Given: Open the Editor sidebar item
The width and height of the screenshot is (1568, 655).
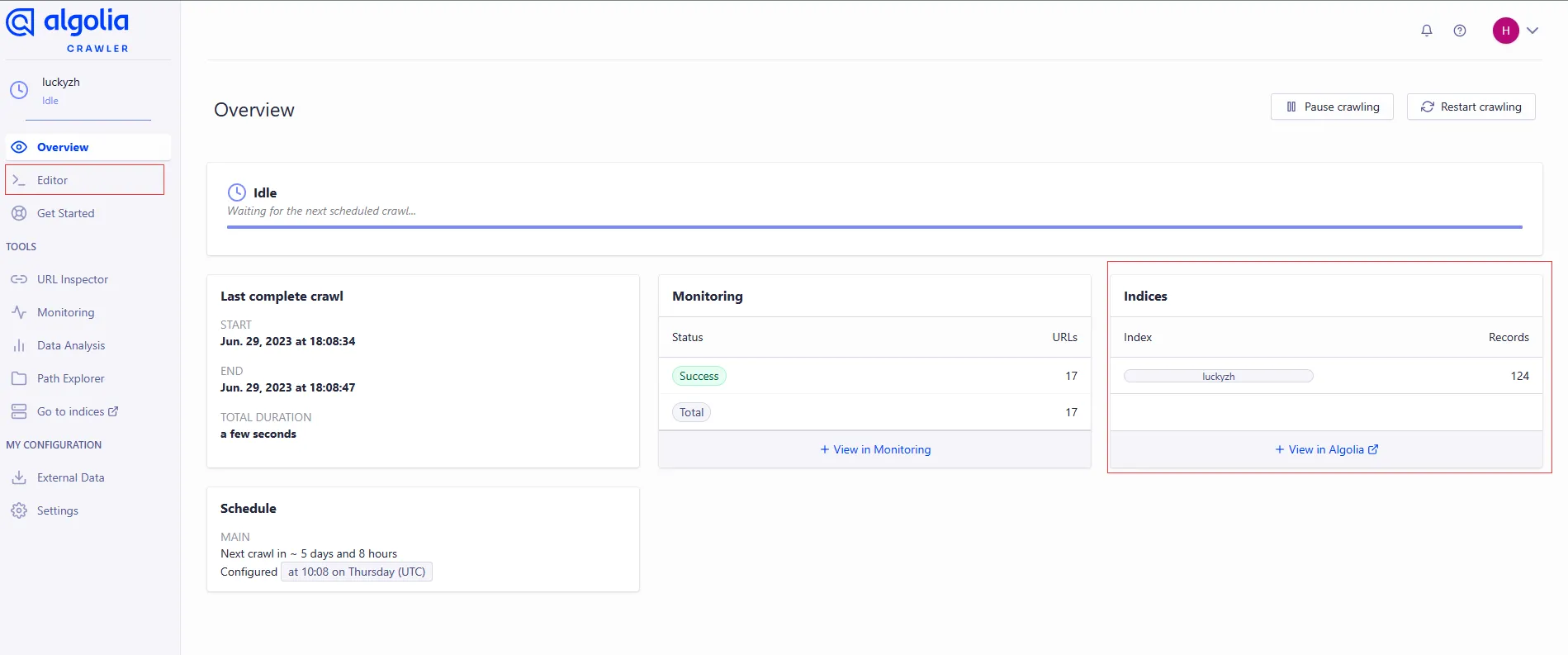Looking at the screenshot, I should 85,180.
